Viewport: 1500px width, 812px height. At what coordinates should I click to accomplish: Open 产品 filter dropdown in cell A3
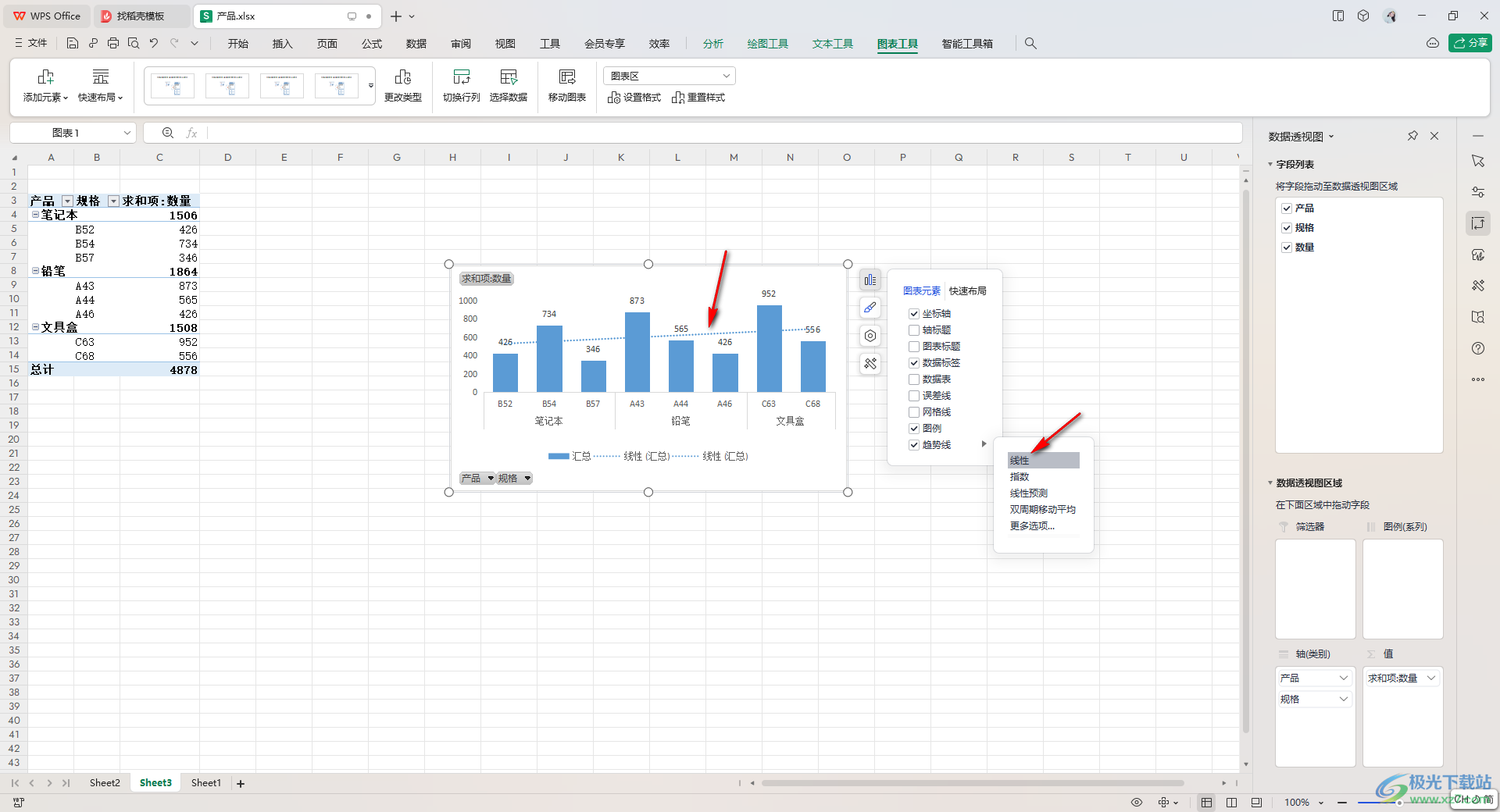tap(67, 201)
